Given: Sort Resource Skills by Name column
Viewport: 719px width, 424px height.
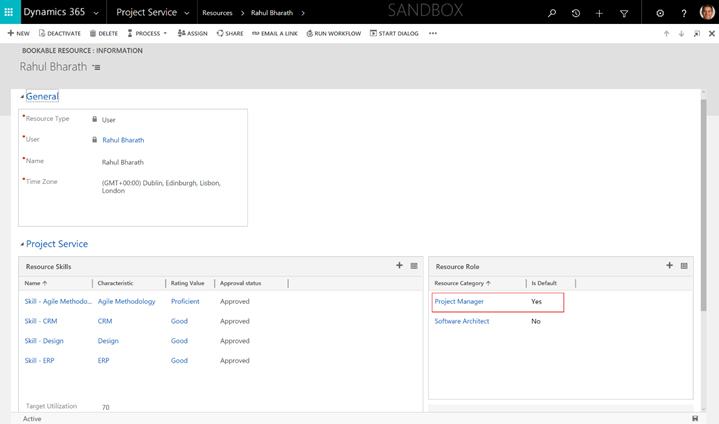Looking at the screenshot, I should [x=36, y=283].
